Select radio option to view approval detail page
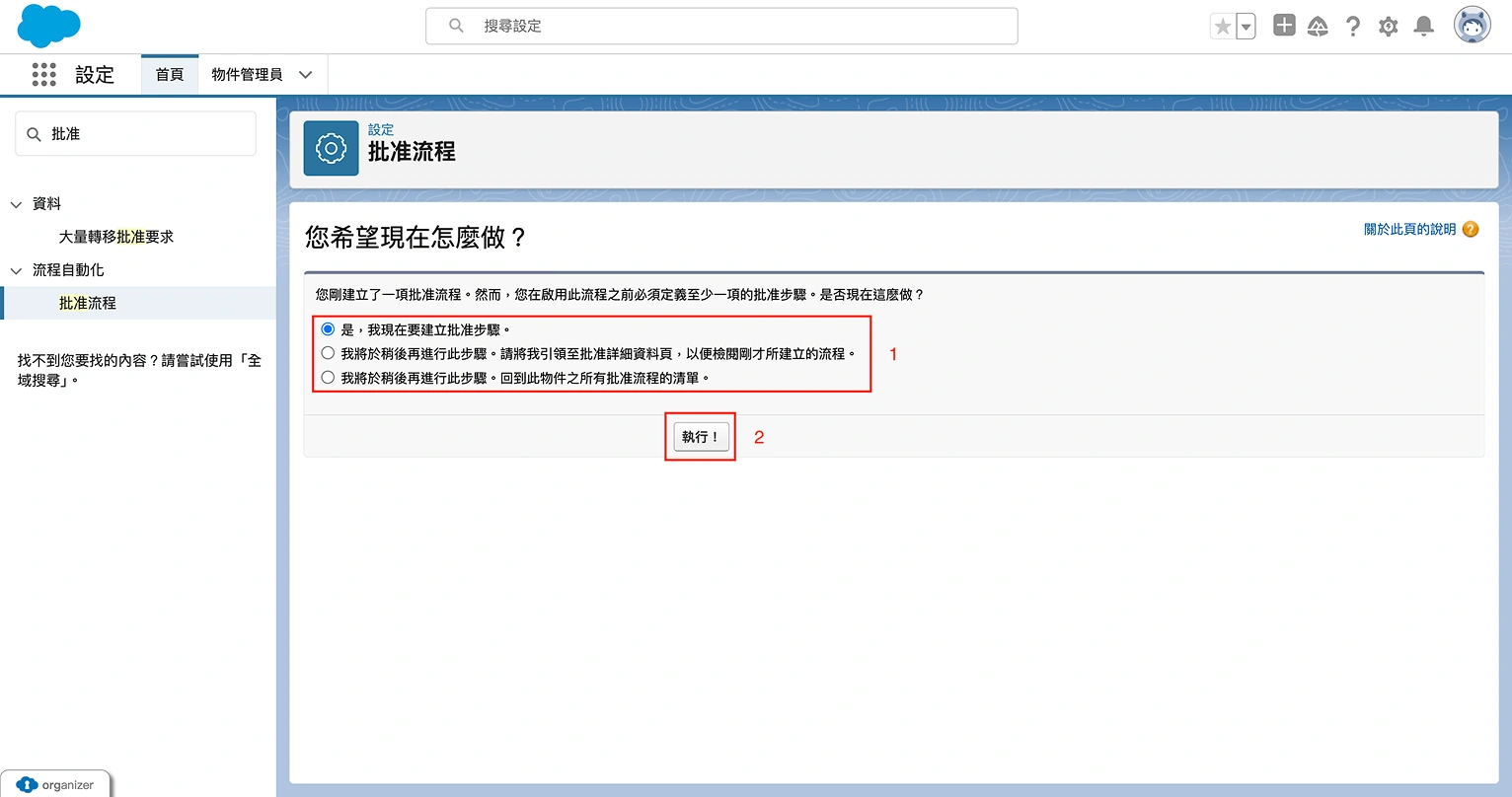The height and width of the screenshot is (797, 1512). [328, 353]
